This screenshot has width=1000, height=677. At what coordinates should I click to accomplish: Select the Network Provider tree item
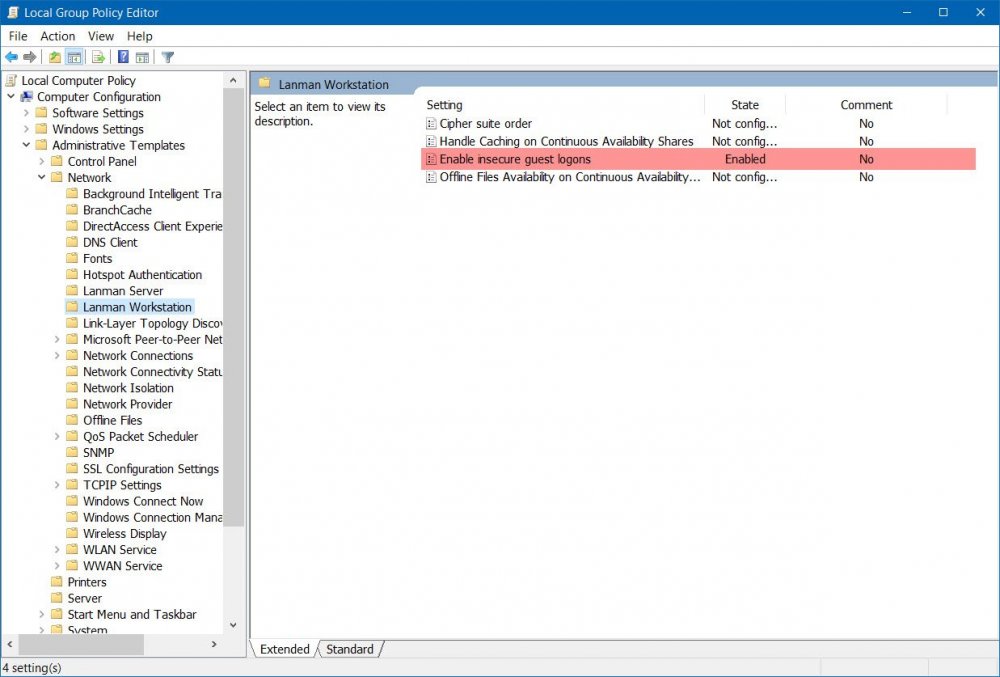pyautogui.click(x=128, y=404)
